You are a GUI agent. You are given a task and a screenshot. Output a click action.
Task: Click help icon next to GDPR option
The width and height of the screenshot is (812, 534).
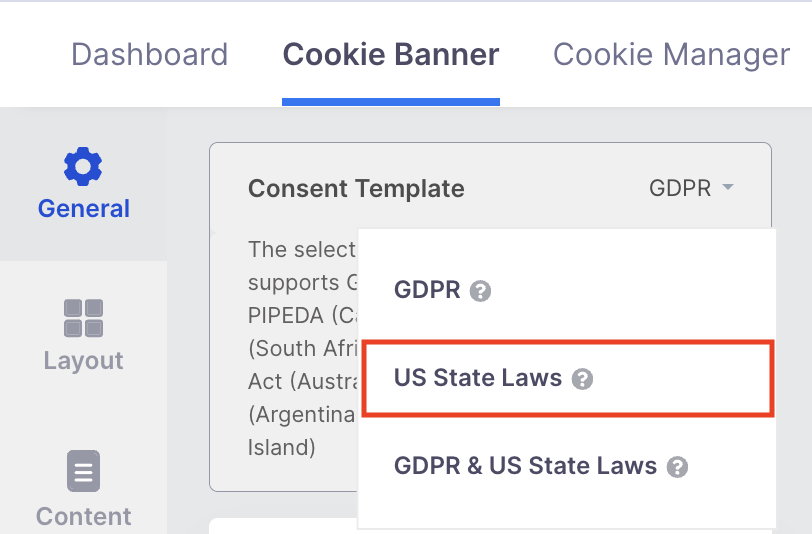point(480,291)
